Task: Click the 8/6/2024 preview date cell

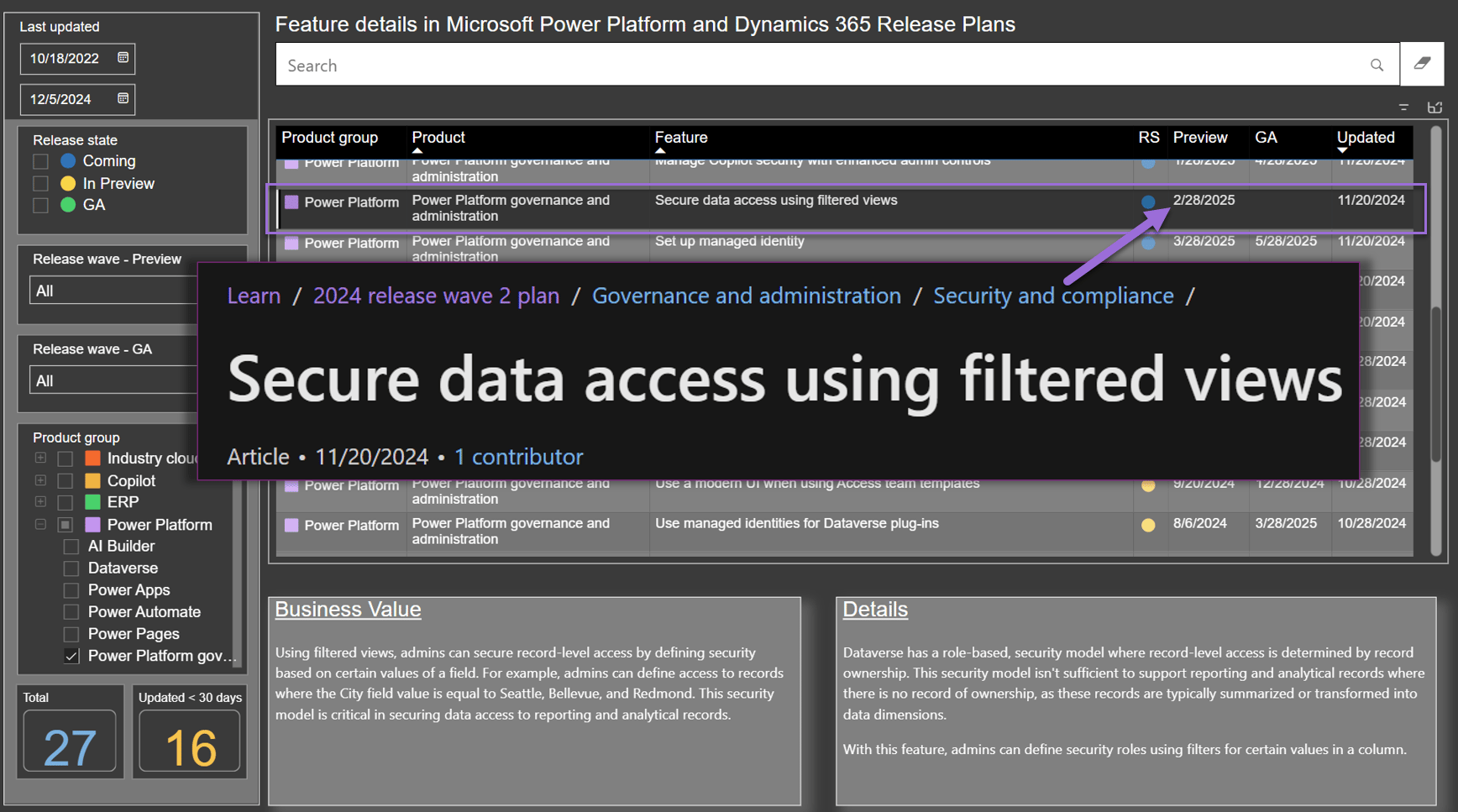Action: click(1199, 523)
